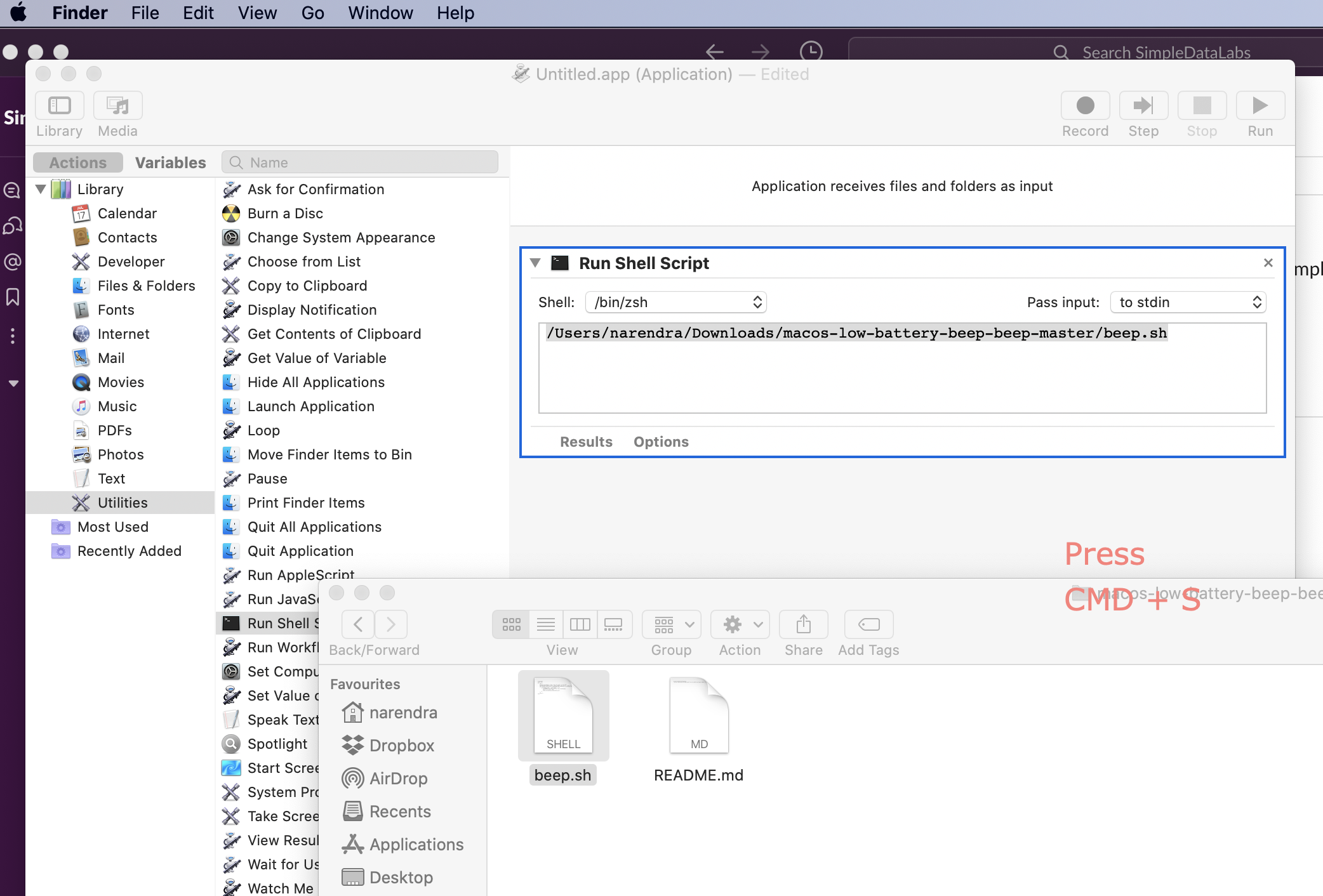Image resolution: width=1323 pixels, height=896 pixels.
Task: Switch Finder to gallery view
Action: [x=613, y=624]
